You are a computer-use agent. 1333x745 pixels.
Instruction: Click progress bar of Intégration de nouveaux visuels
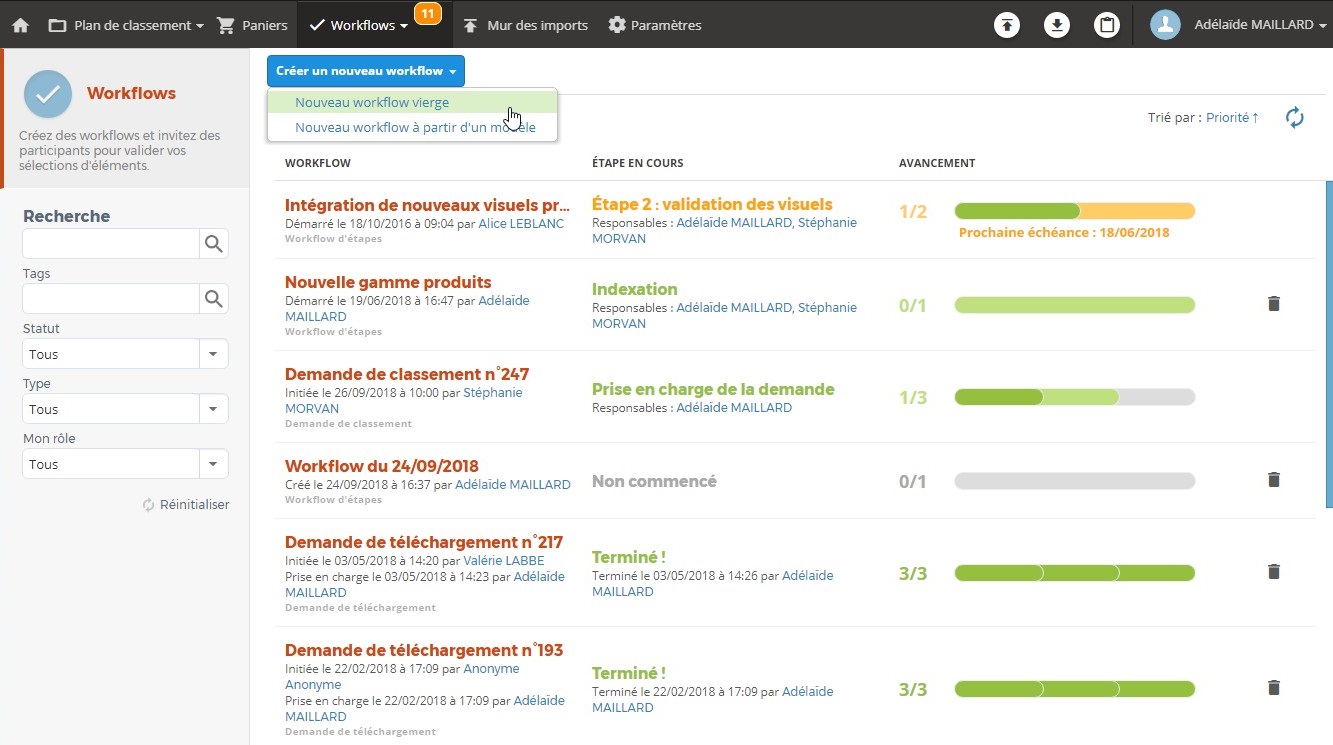pos(1075,211)
